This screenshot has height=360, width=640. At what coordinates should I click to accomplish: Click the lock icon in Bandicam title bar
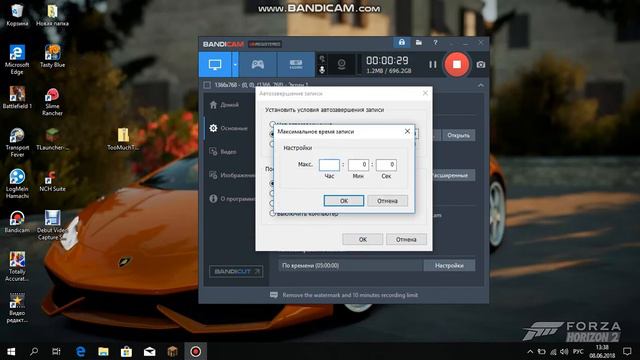point(402,42)
